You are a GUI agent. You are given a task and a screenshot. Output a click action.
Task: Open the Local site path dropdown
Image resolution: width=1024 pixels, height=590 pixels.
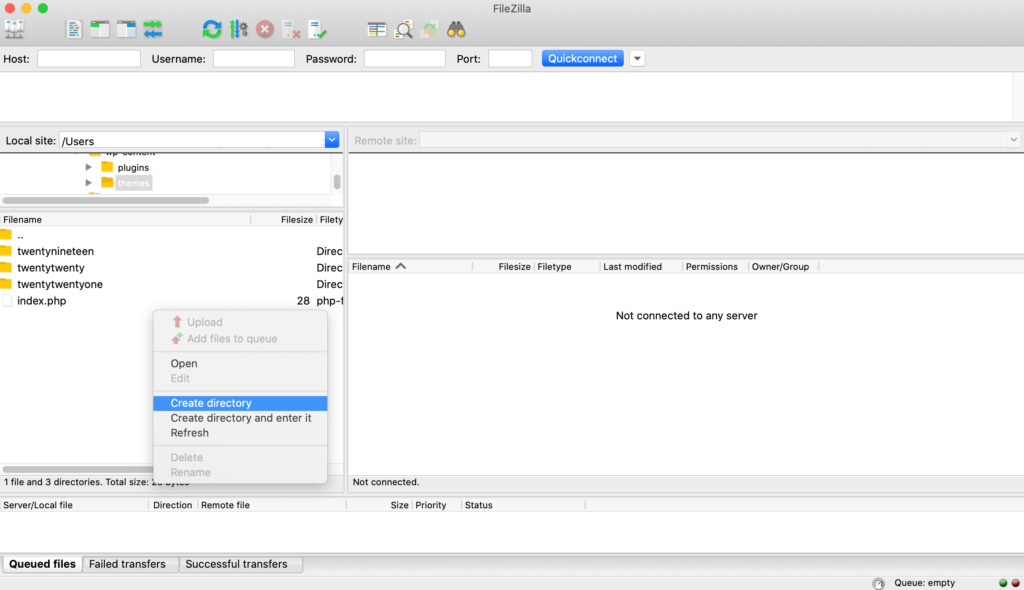tap(332, 141)
